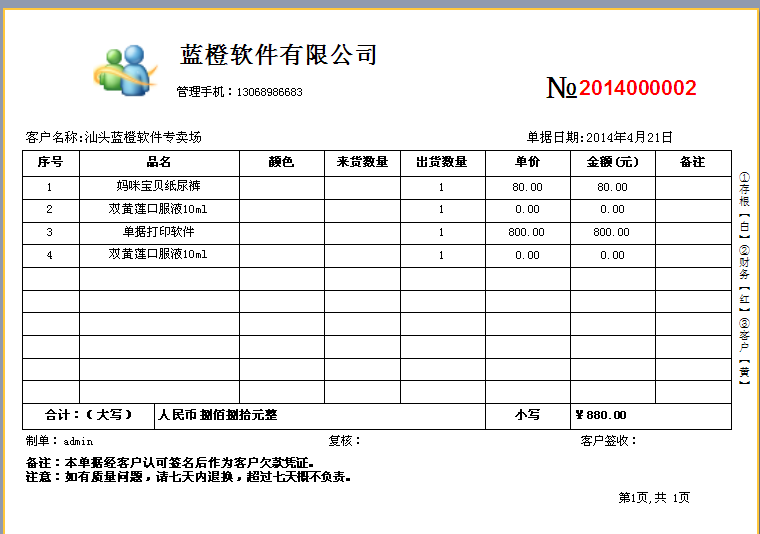Click amount 800.00 in 金额 column

(611, 233)
